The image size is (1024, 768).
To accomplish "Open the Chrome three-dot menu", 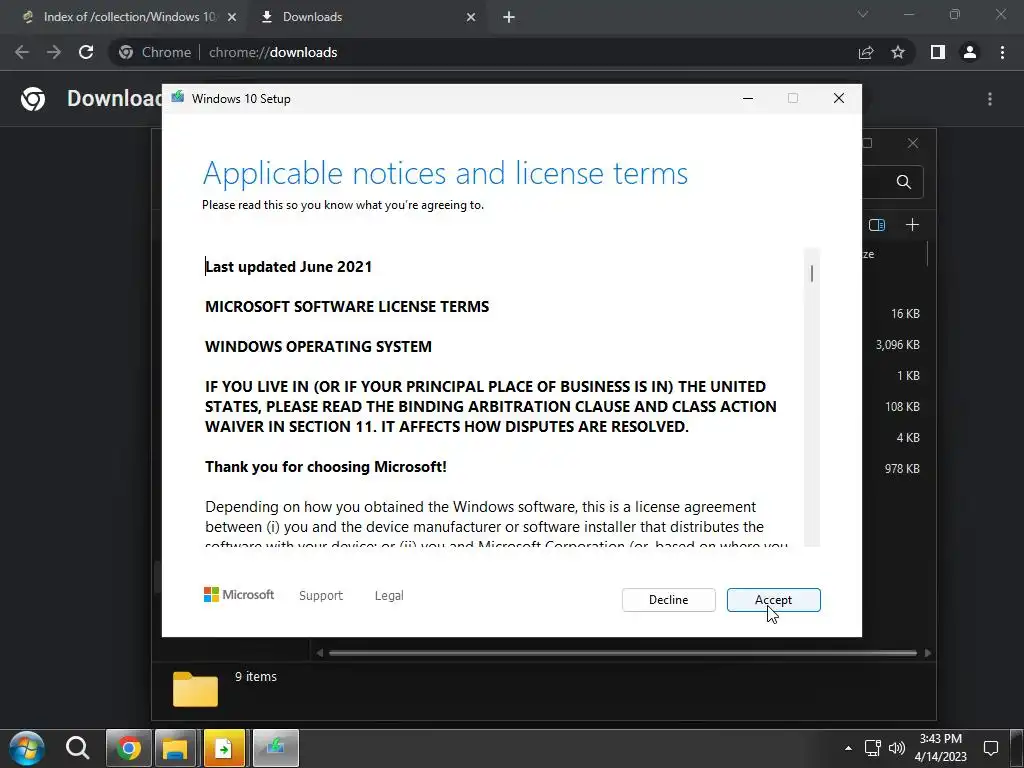I will point(1002,52).
